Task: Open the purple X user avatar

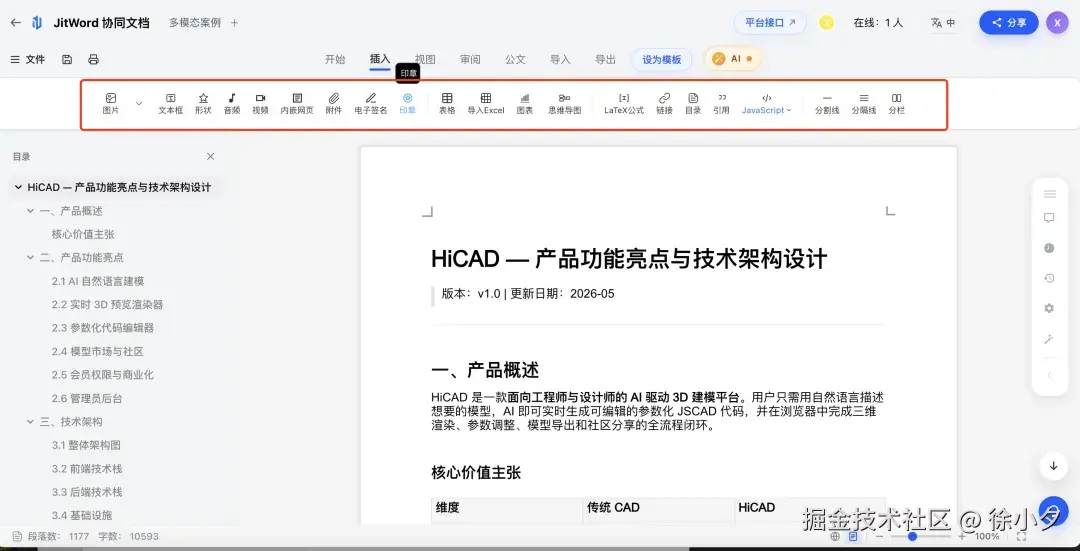Action: [1057, 23]
